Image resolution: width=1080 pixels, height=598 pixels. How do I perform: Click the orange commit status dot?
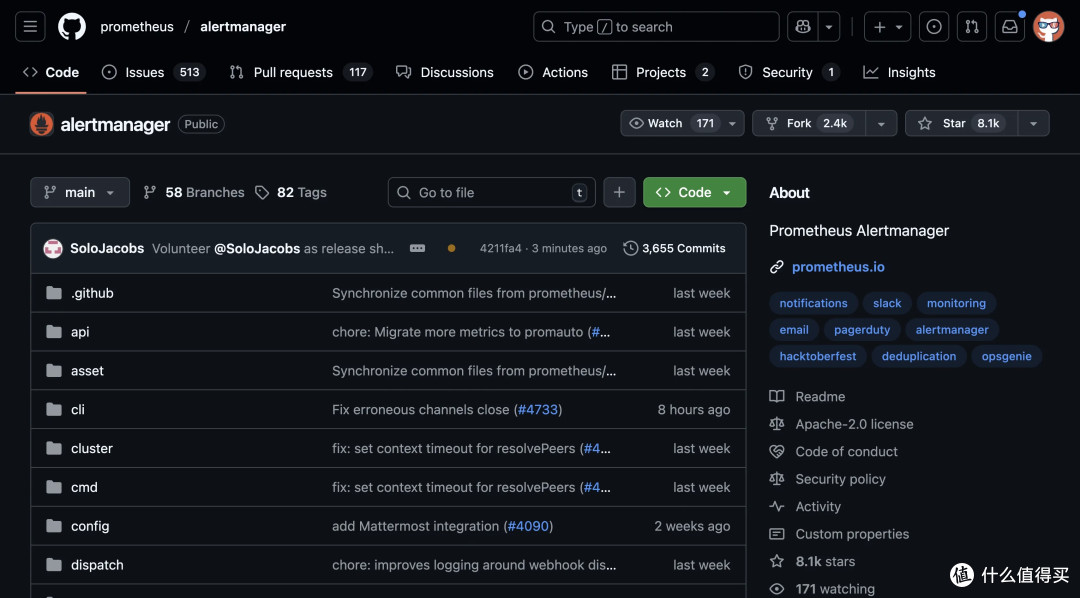click(451, 248)
